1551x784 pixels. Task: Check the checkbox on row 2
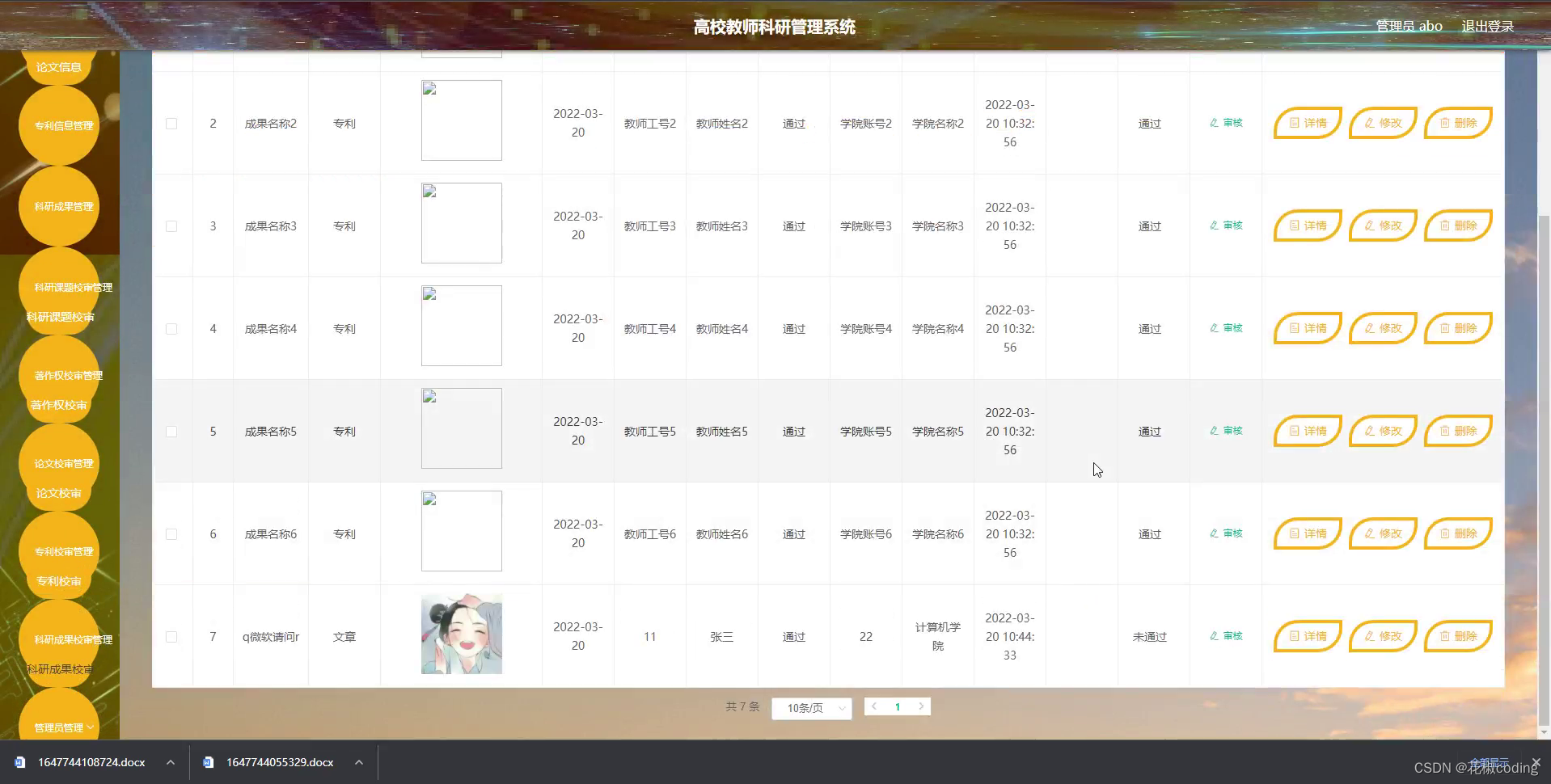click(x=171, y=123)
